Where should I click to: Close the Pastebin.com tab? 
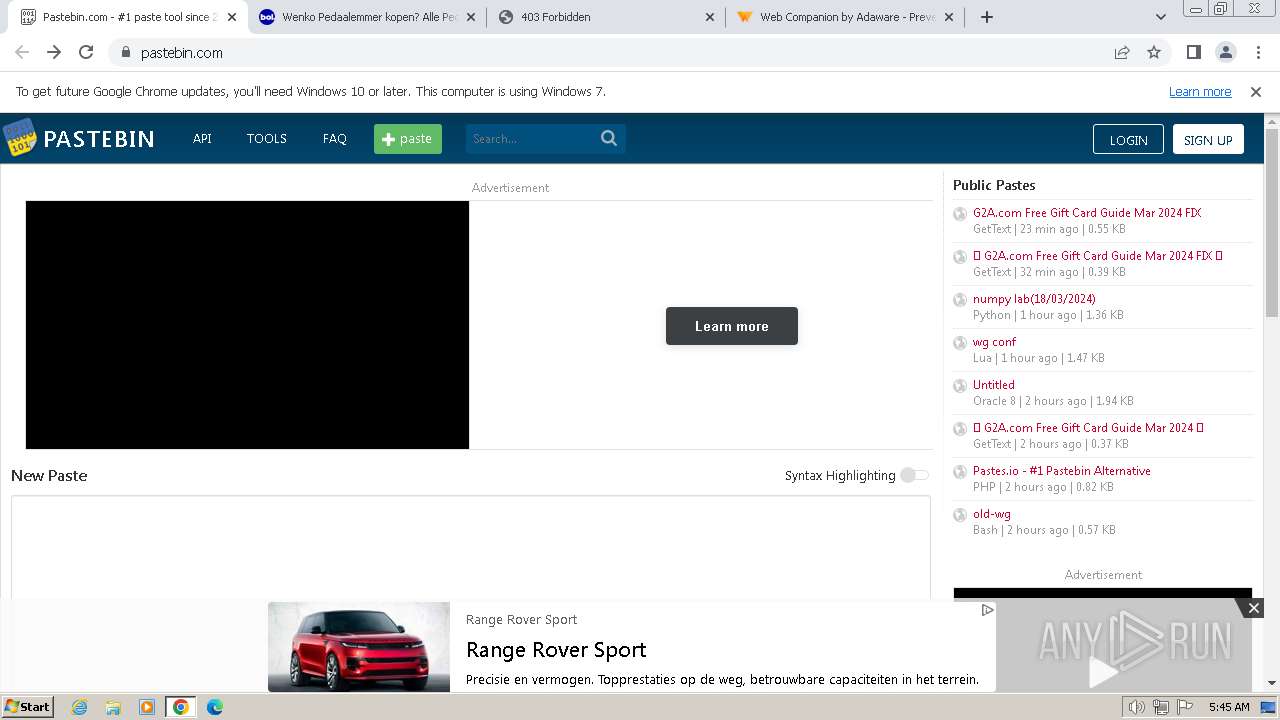(232, 17)
